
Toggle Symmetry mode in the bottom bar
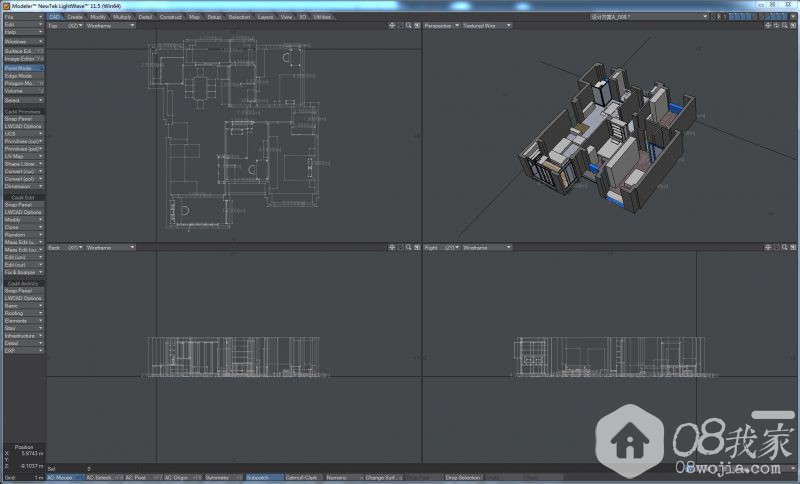223,478
